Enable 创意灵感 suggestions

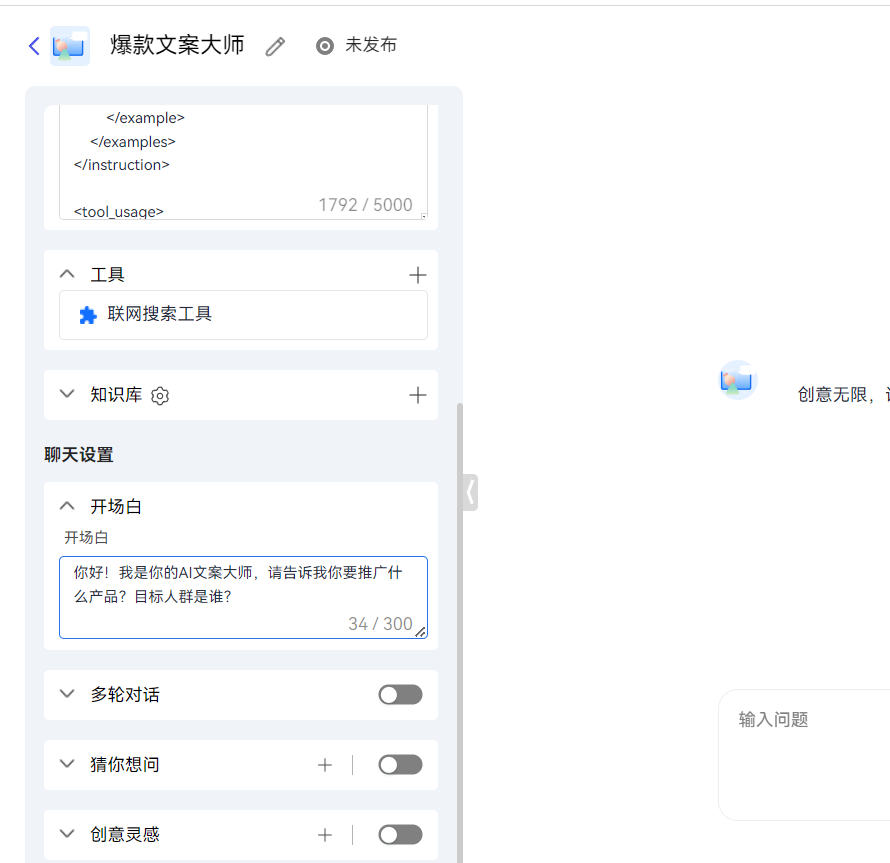click(x=400, y=834)
